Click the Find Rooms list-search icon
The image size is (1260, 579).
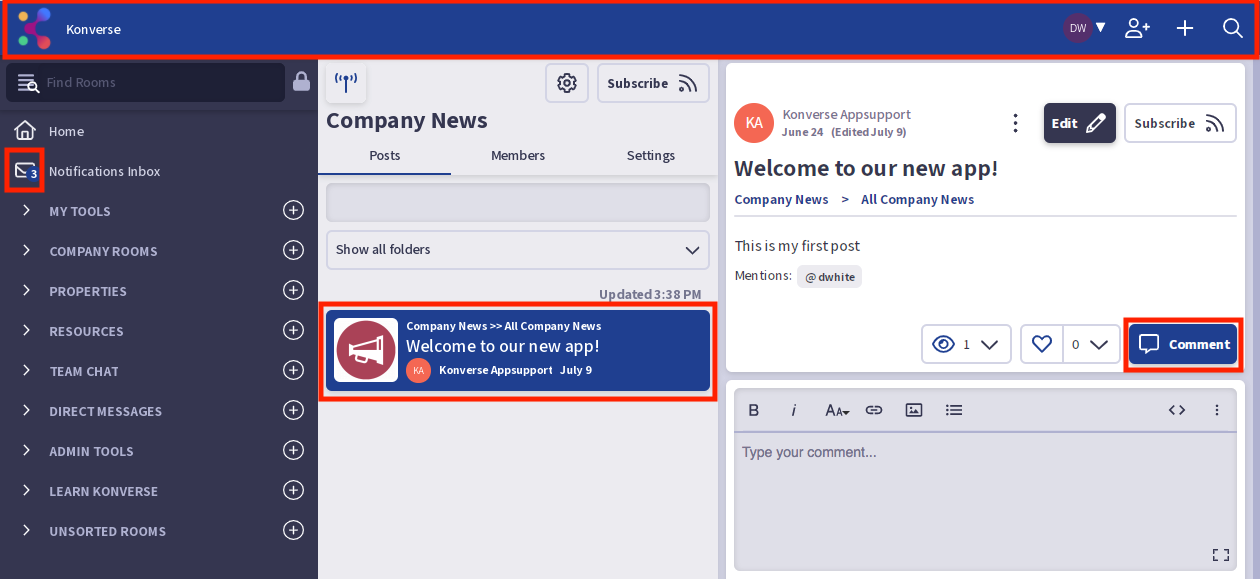27,83
